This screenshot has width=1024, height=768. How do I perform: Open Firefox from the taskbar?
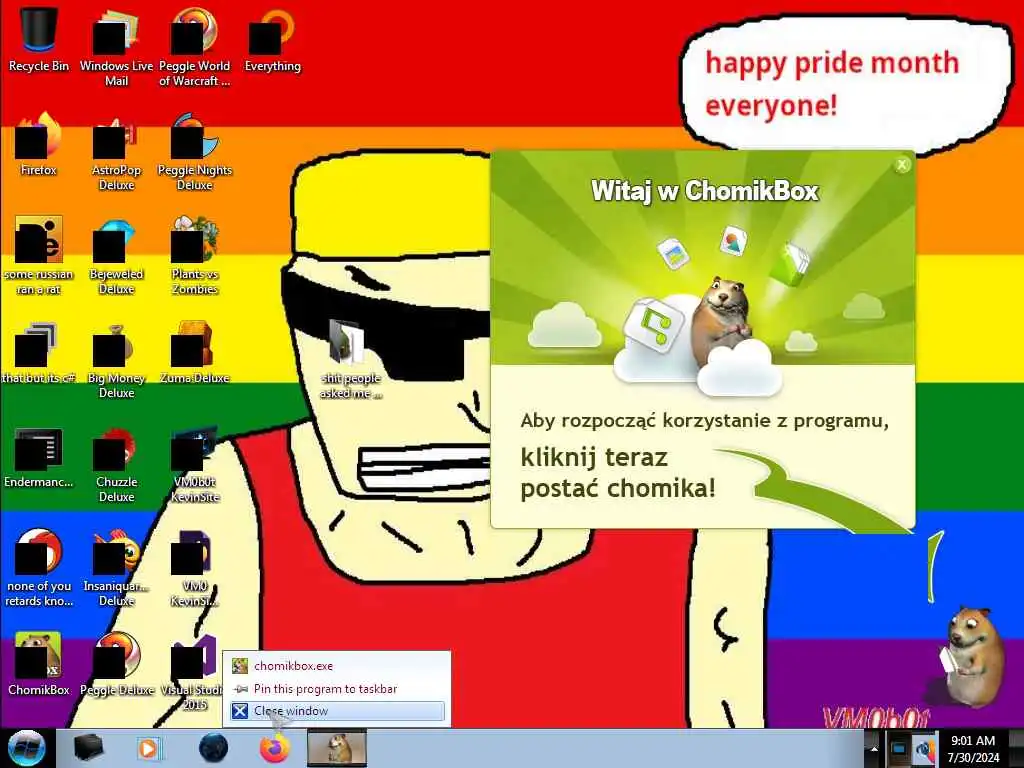[275, 748]
